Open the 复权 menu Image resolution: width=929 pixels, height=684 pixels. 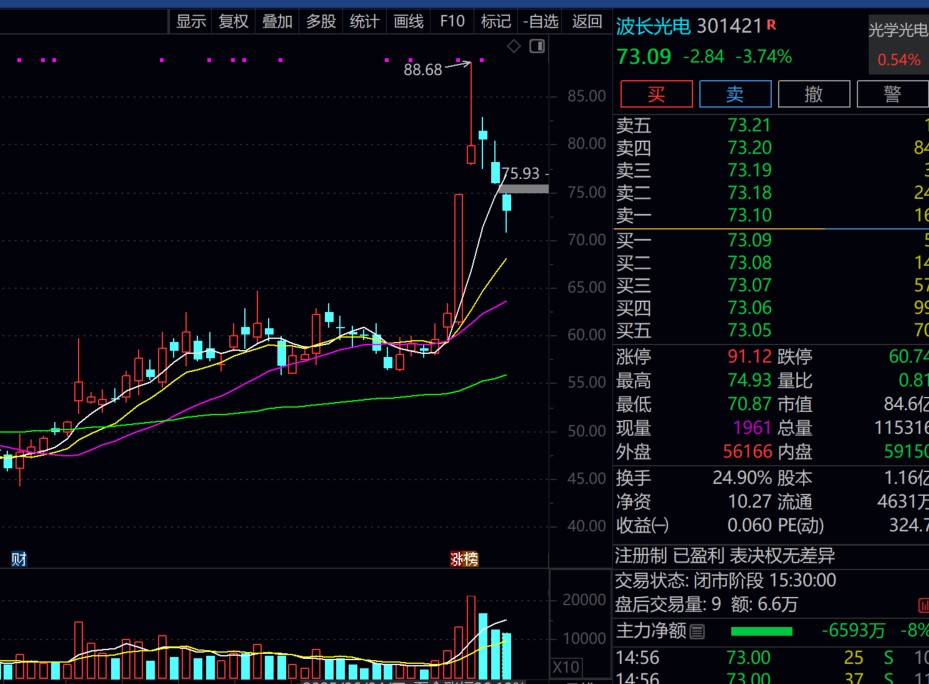[x=233, y=22]
